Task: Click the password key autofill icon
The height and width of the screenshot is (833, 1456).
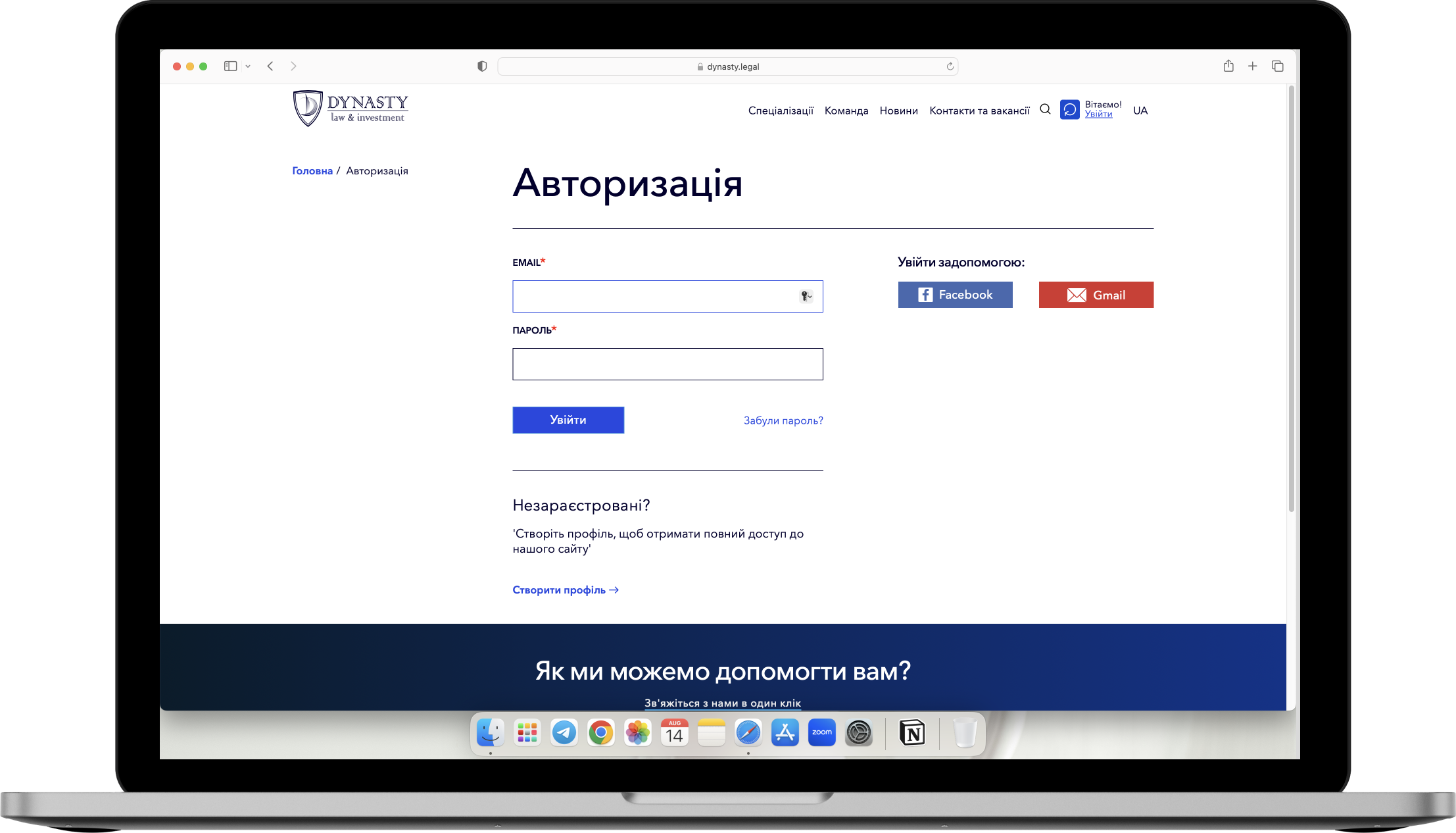Action: (806, 296)
